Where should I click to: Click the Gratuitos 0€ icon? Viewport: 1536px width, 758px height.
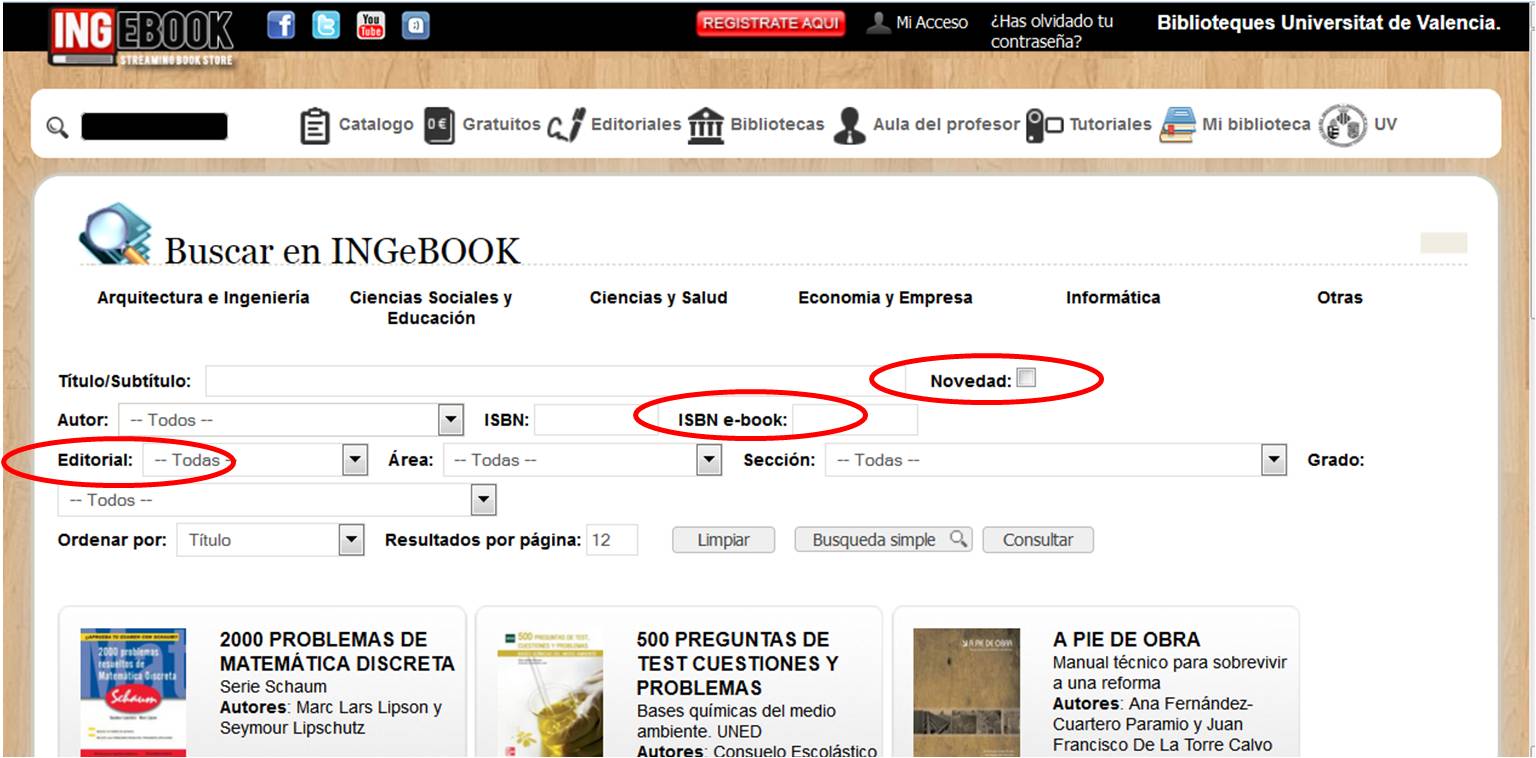tap(439, 126)
